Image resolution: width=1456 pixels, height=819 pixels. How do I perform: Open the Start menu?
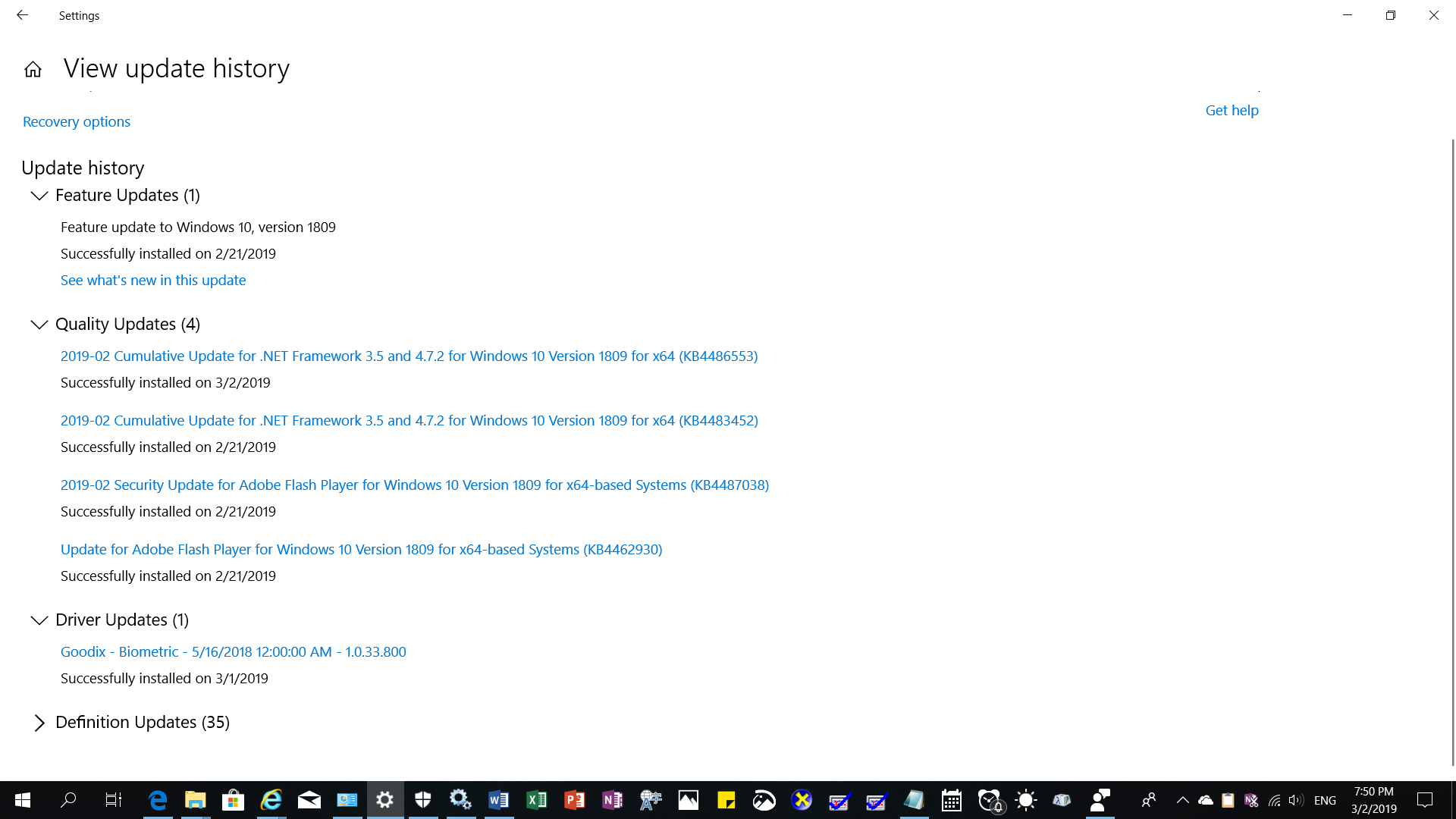click(21, 800)
